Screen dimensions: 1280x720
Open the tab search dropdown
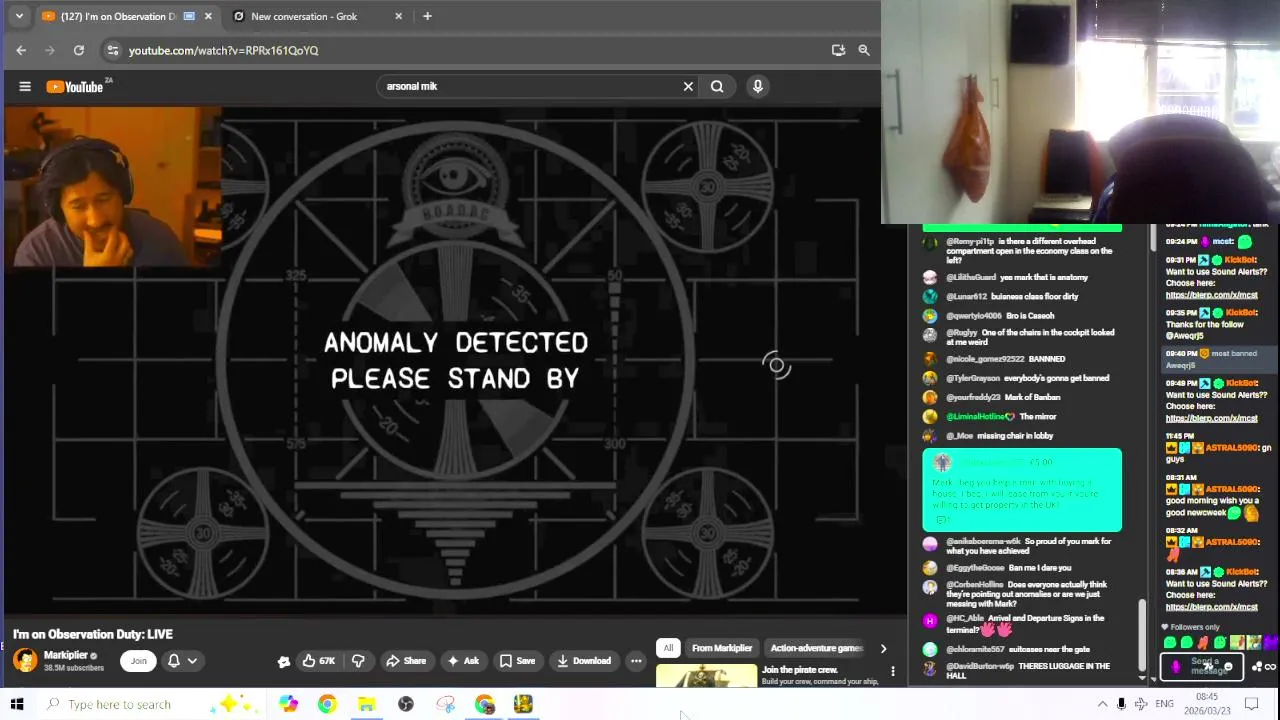[19, 16]
